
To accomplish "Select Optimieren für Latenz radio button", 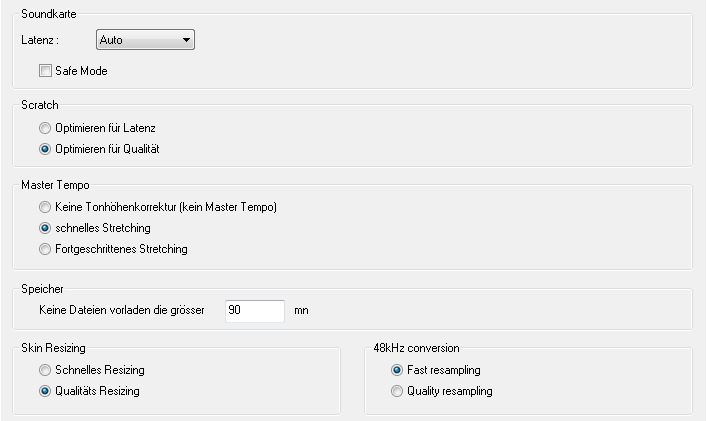I will click(44, 128).
